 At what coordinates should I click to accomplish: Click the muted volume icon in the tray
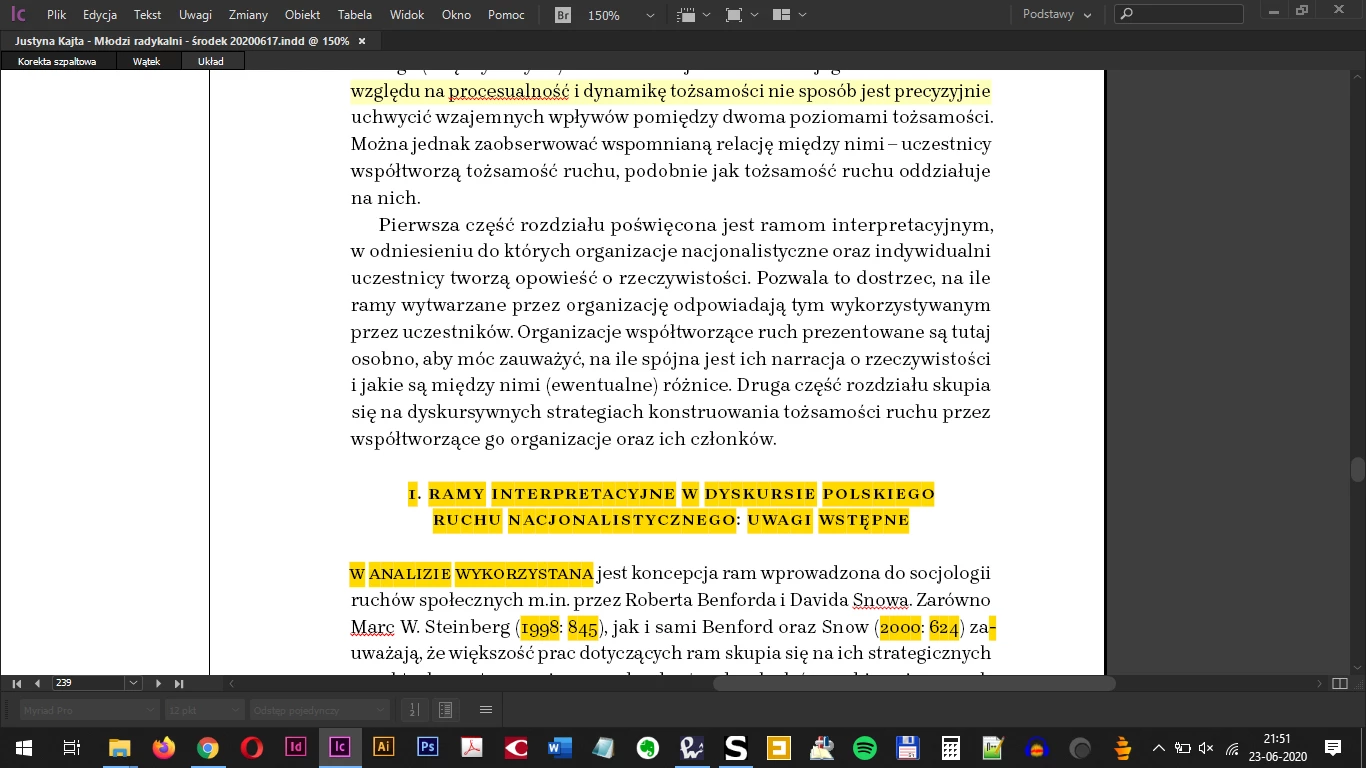point(1206,747)
